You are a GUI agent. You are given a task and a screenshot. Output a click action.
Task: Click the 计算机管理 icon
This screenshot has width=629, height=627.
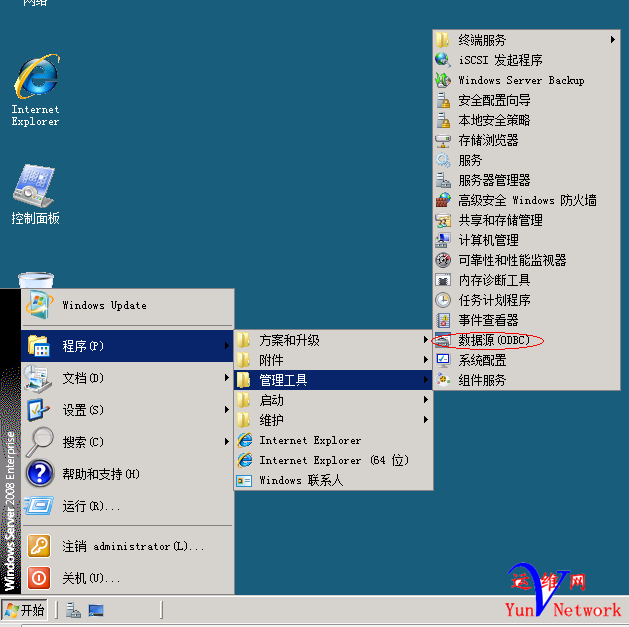443,240
